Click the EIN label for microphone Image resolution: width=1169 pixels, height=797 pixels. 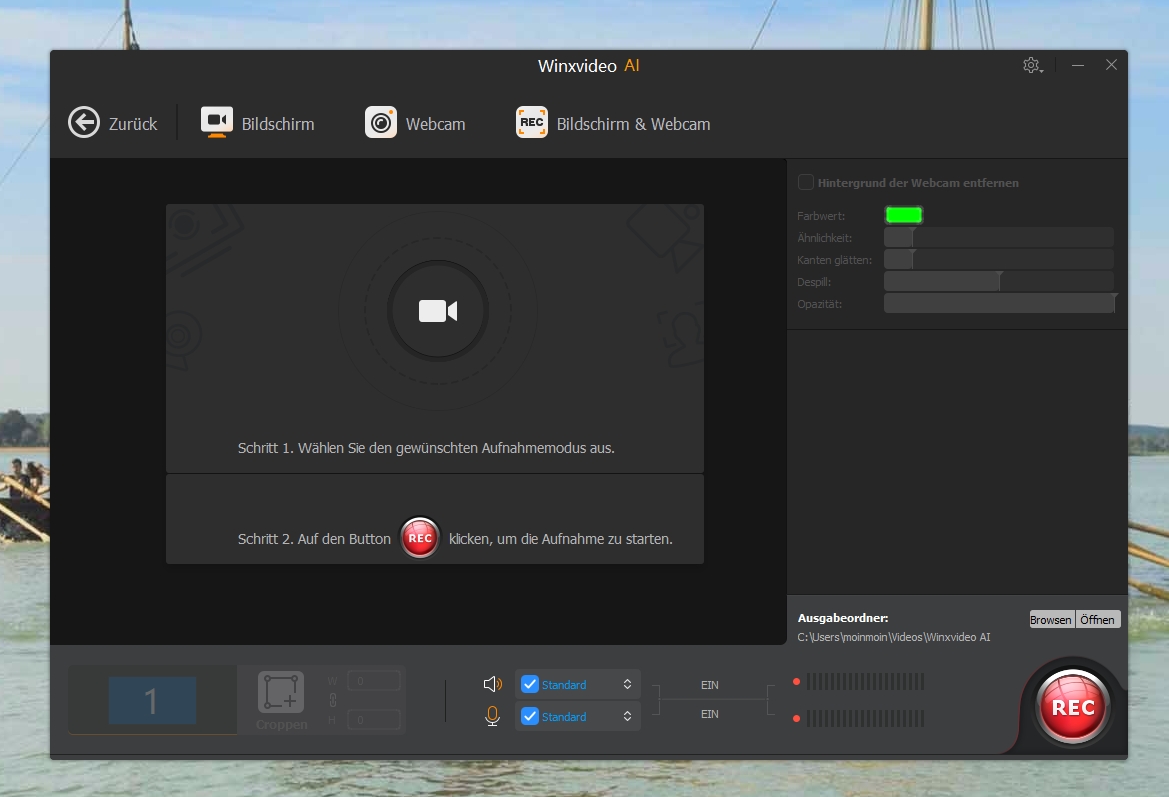coord(710,713)
